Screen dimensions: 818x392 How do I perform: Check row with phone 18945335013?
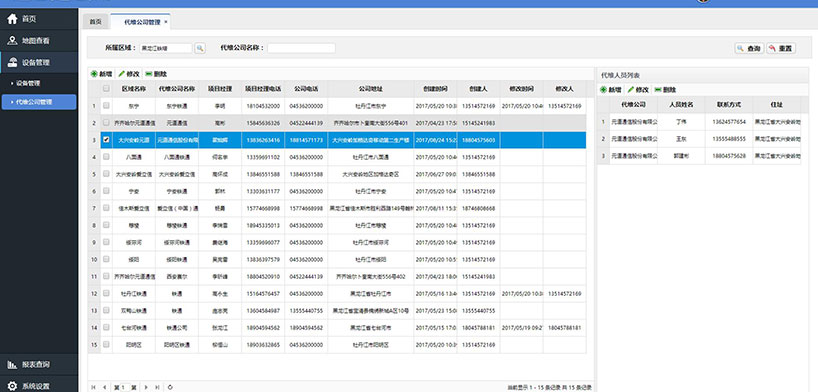(106, 225)
